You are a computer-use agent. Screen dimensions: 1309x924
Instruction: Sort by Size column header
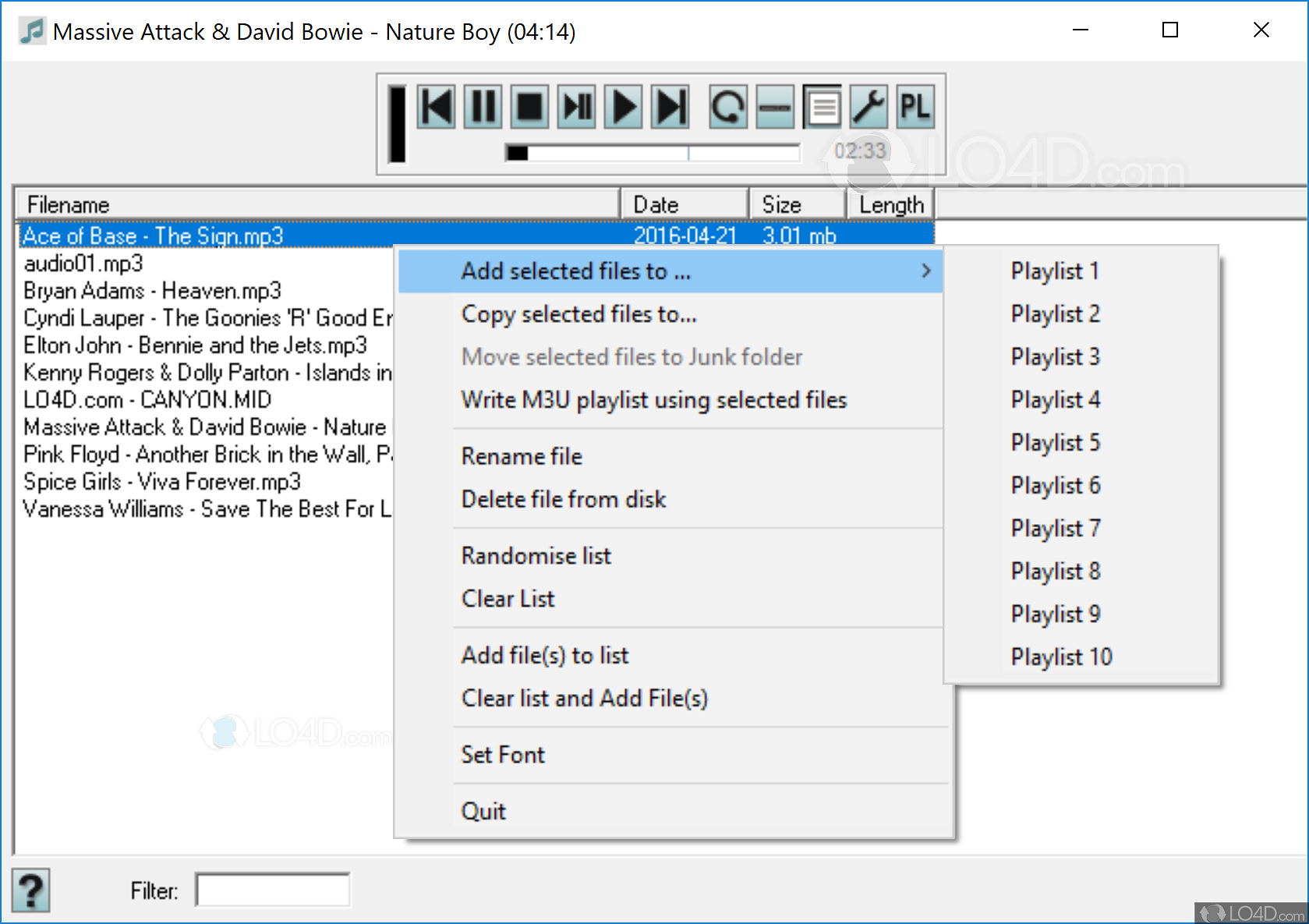point(797,204)
